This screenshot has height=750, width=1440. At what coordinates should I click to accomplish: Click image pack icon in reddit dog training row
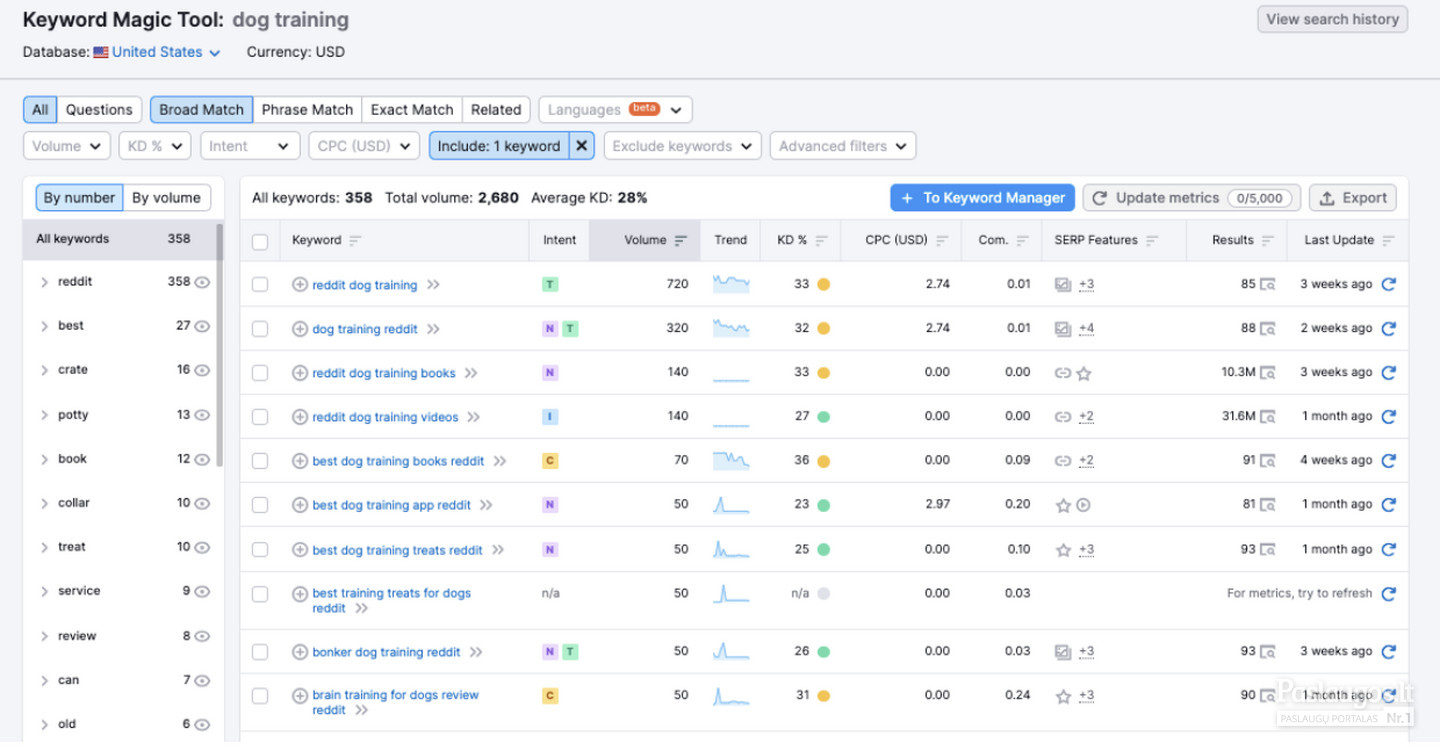(1063, 285)
